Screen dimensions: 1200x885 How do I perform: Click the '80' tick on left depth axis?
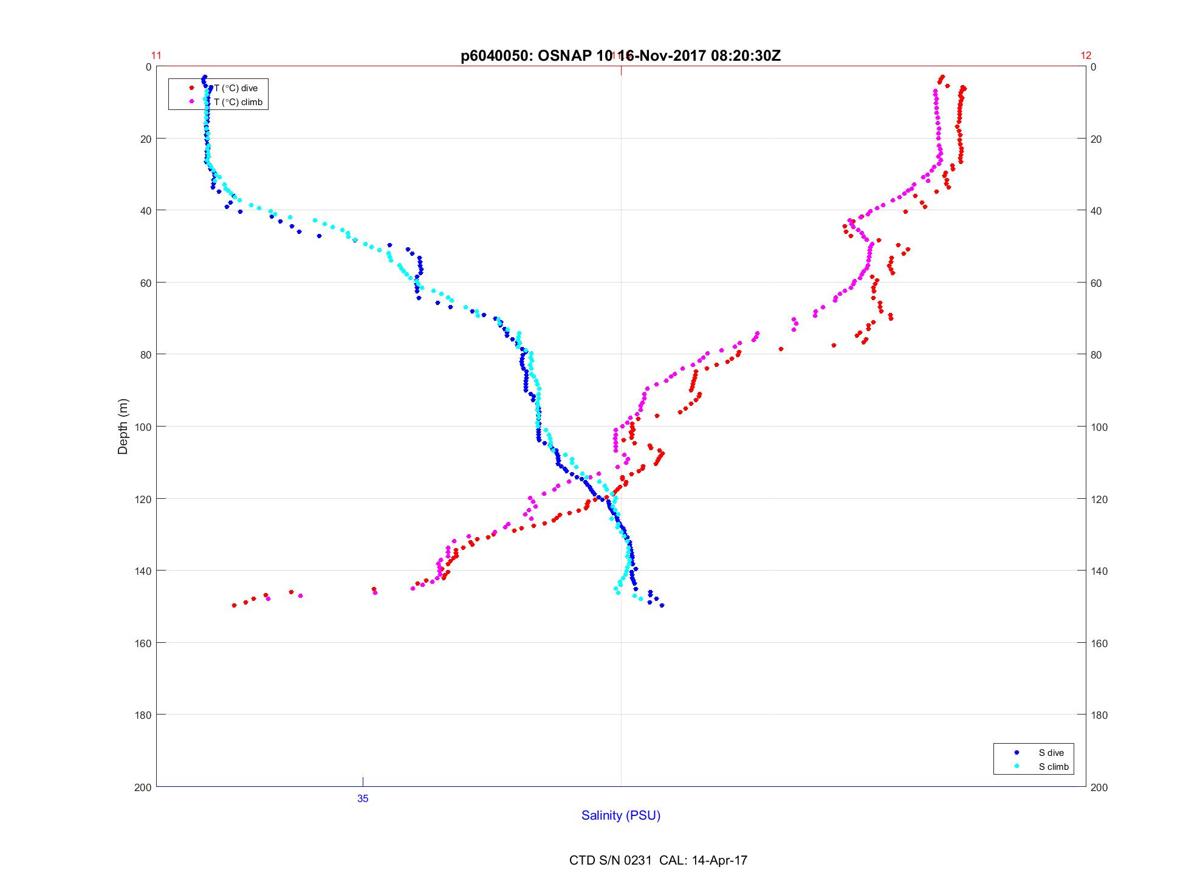point(146,355)
